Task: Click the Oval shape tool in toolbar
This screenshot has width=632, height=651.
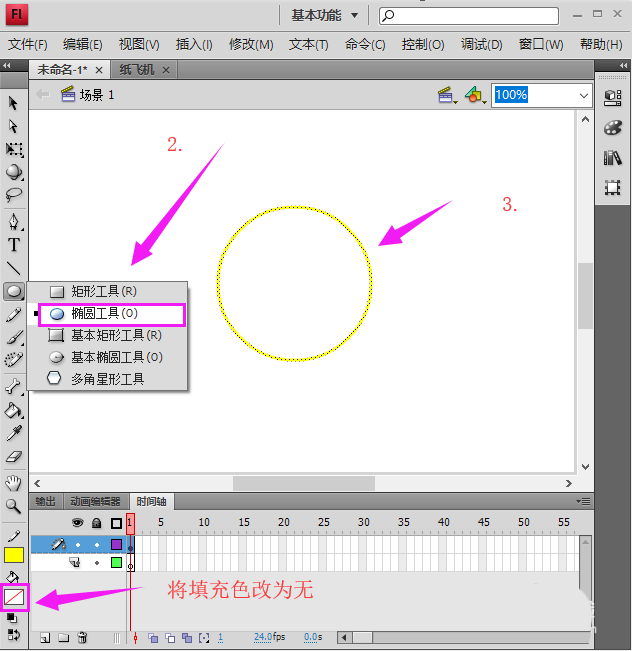Action: (14, 291)
